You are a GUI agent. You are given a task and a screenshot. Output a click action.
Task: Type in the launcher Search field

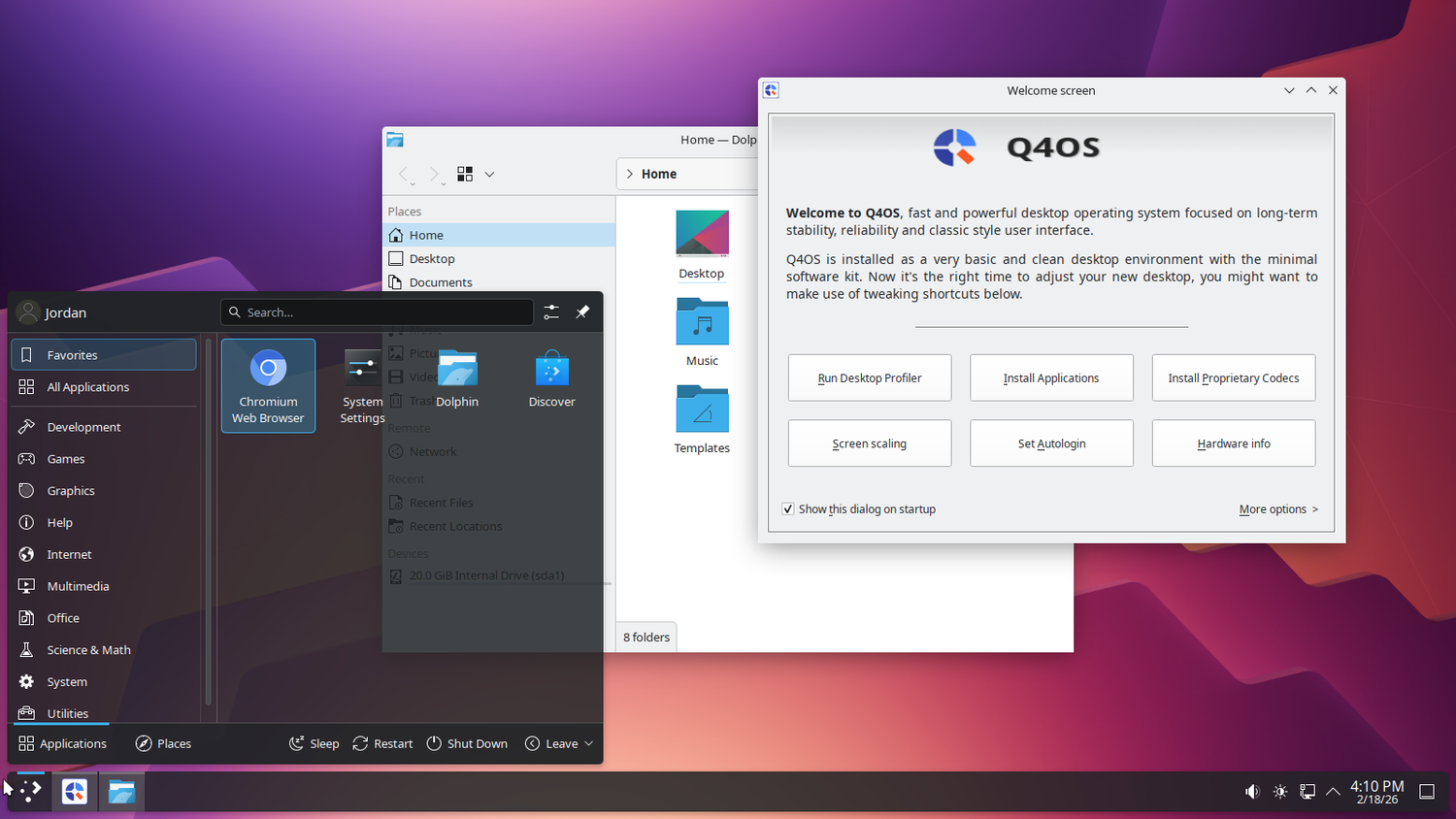pos(377,312)
